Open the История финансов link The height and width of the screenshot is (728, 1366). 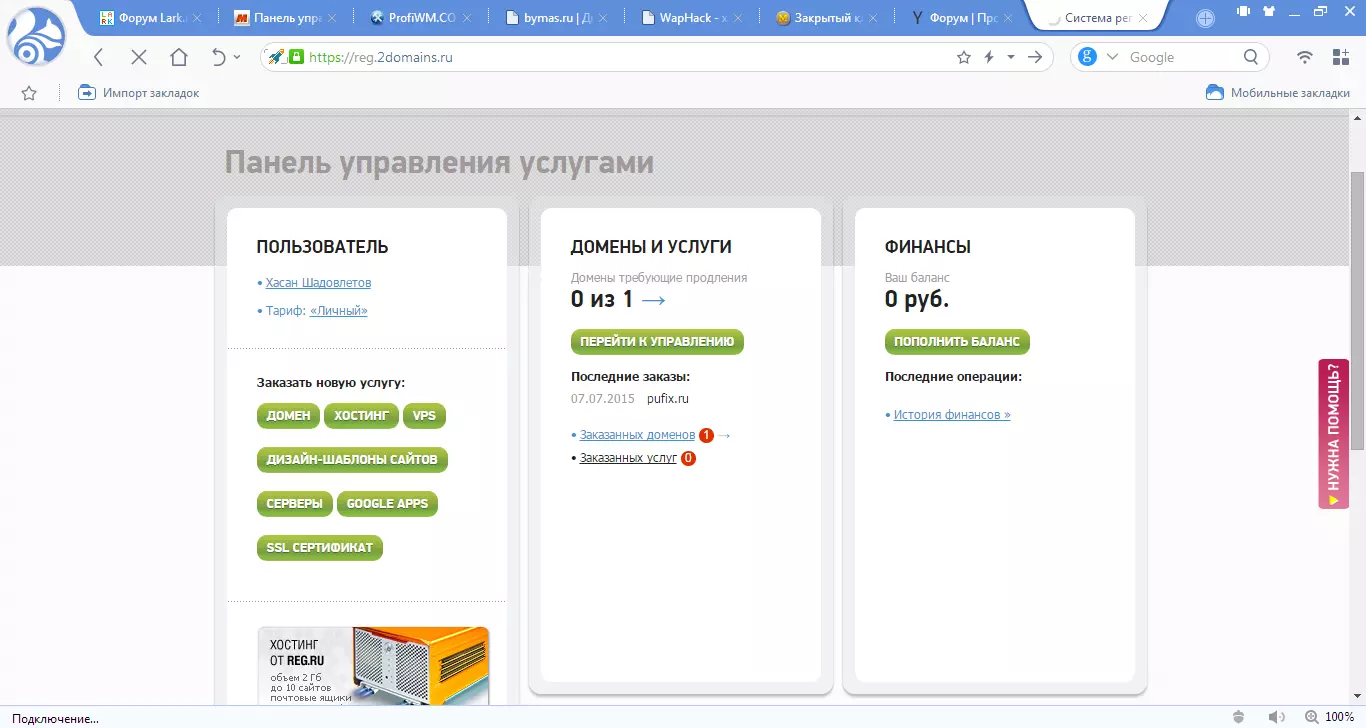[951, 414]
